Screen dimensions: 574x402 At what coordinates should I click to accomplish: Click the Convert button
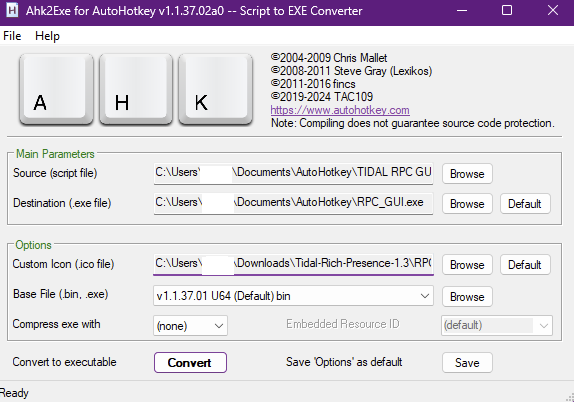[190, 362]
